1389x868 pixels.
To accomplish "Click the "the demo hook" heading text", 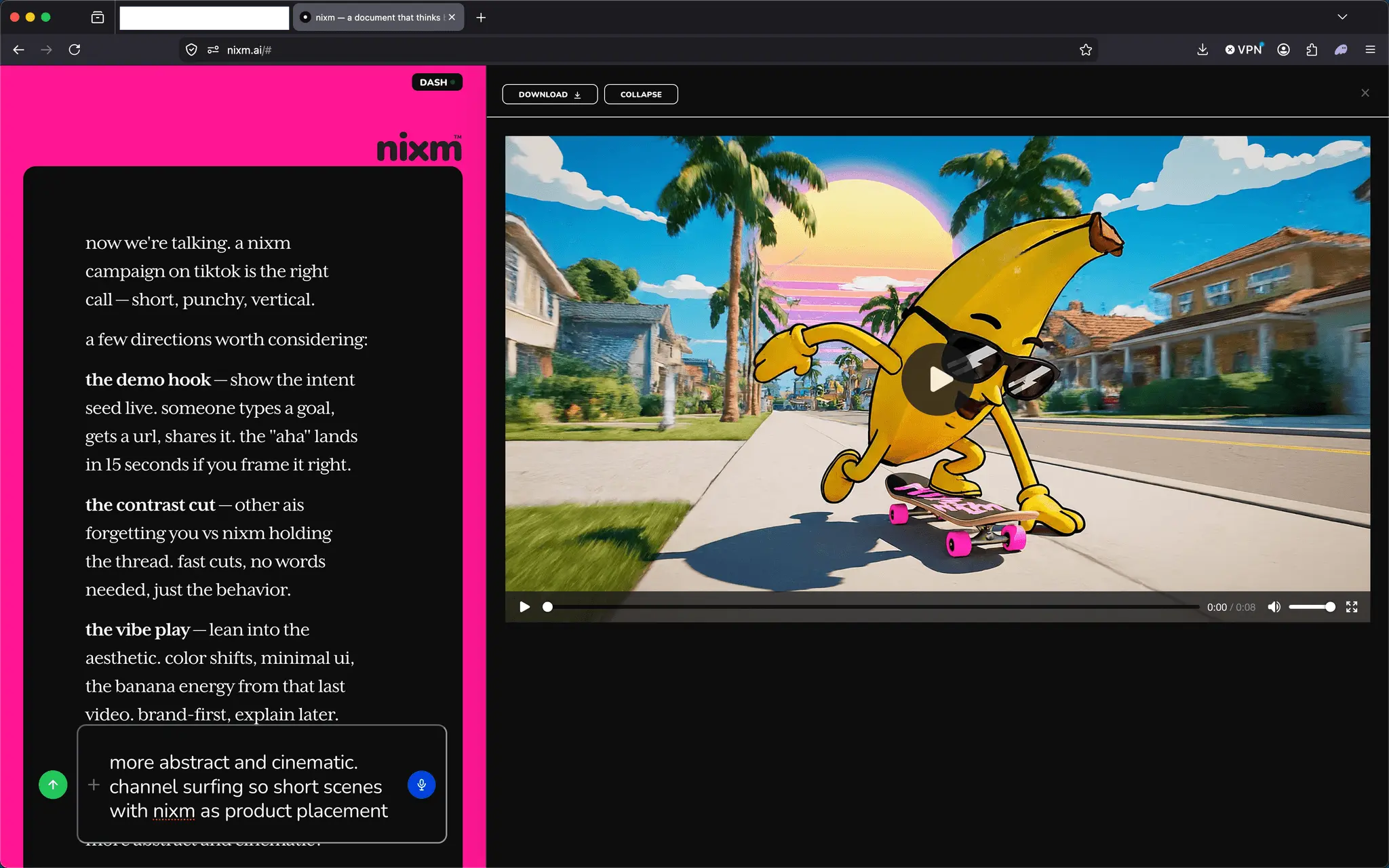I will click(148, 380).
